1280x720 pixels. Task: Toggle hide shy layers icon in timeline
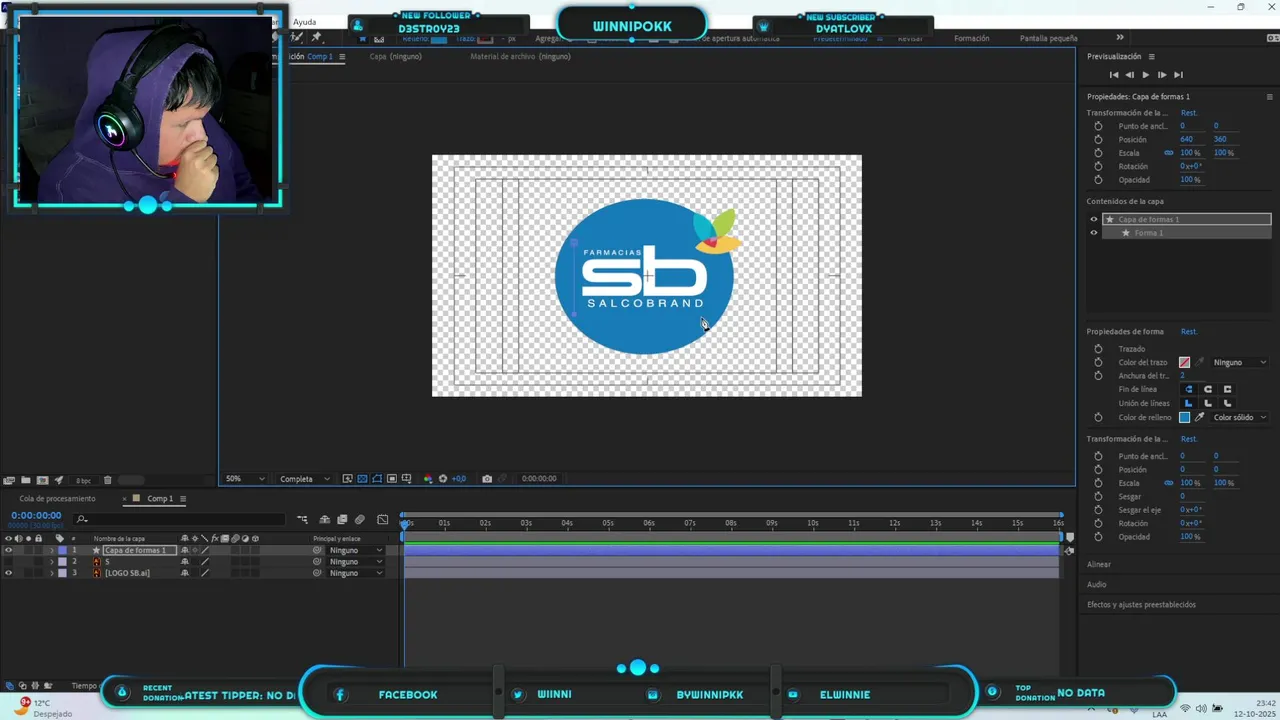click(x=324, y=520)
